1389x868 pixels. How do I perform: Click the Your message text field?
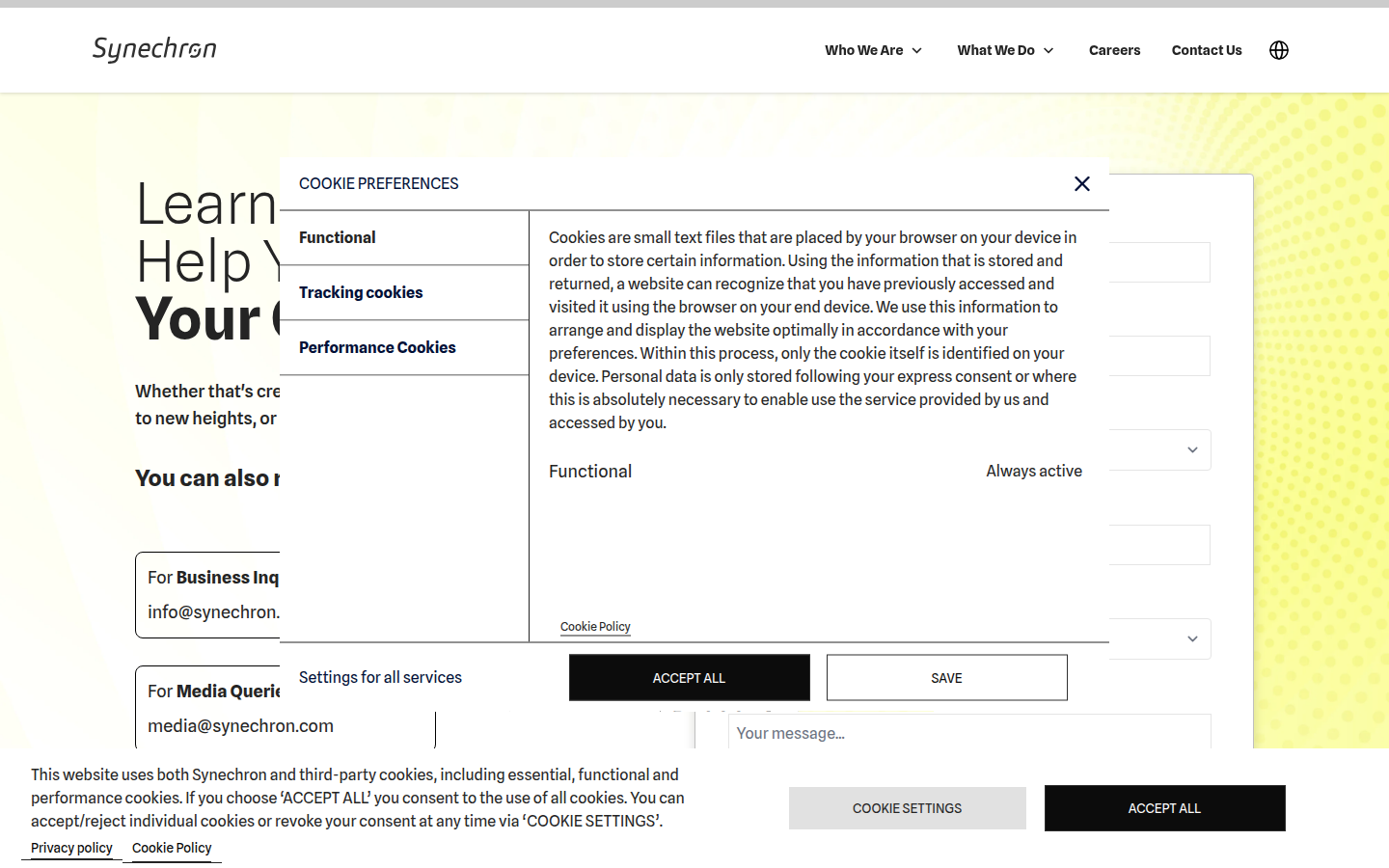(968, 733)
